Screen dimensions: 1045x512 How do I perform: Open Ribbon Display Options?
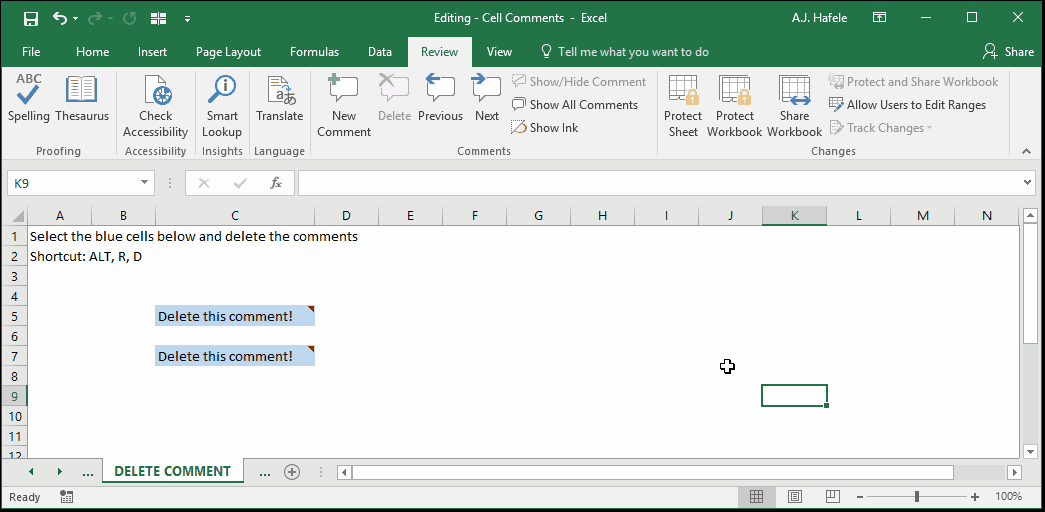pyautogui.click(x=880, y=18)
